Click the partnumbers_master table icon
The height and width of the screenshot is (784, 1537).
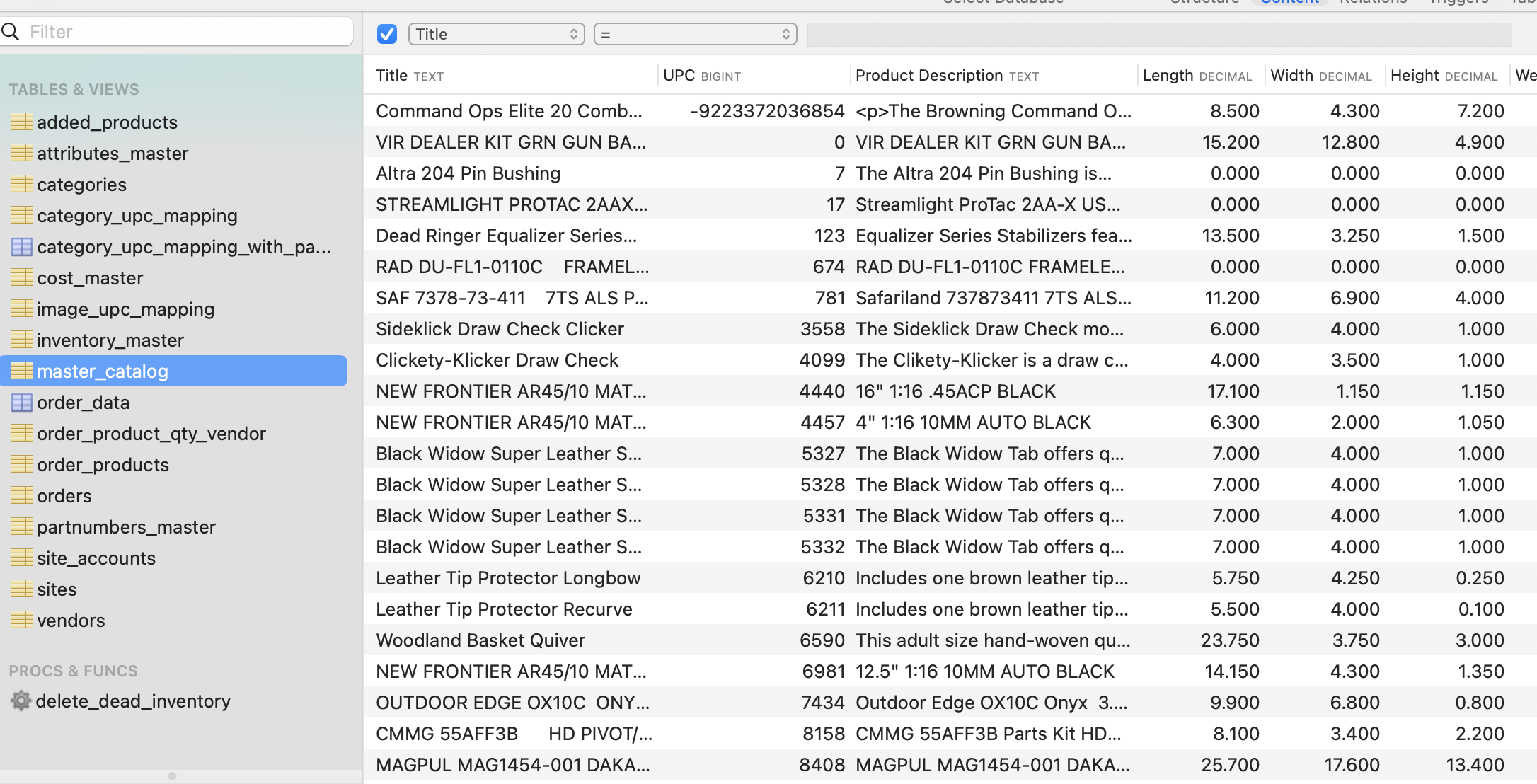21,526
